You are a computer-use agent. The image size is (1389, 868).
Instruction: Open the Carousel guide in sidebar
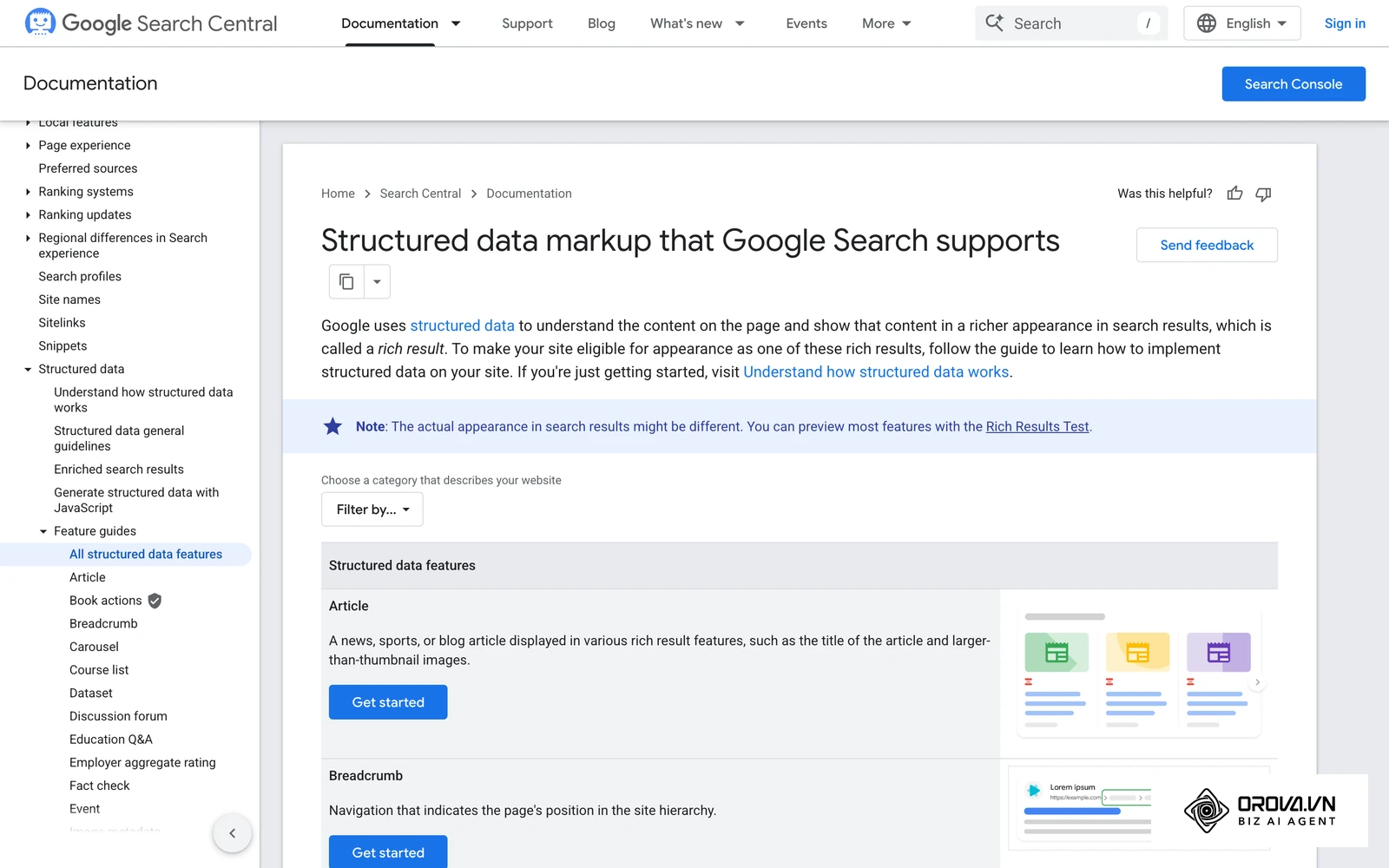coord(94,647)
